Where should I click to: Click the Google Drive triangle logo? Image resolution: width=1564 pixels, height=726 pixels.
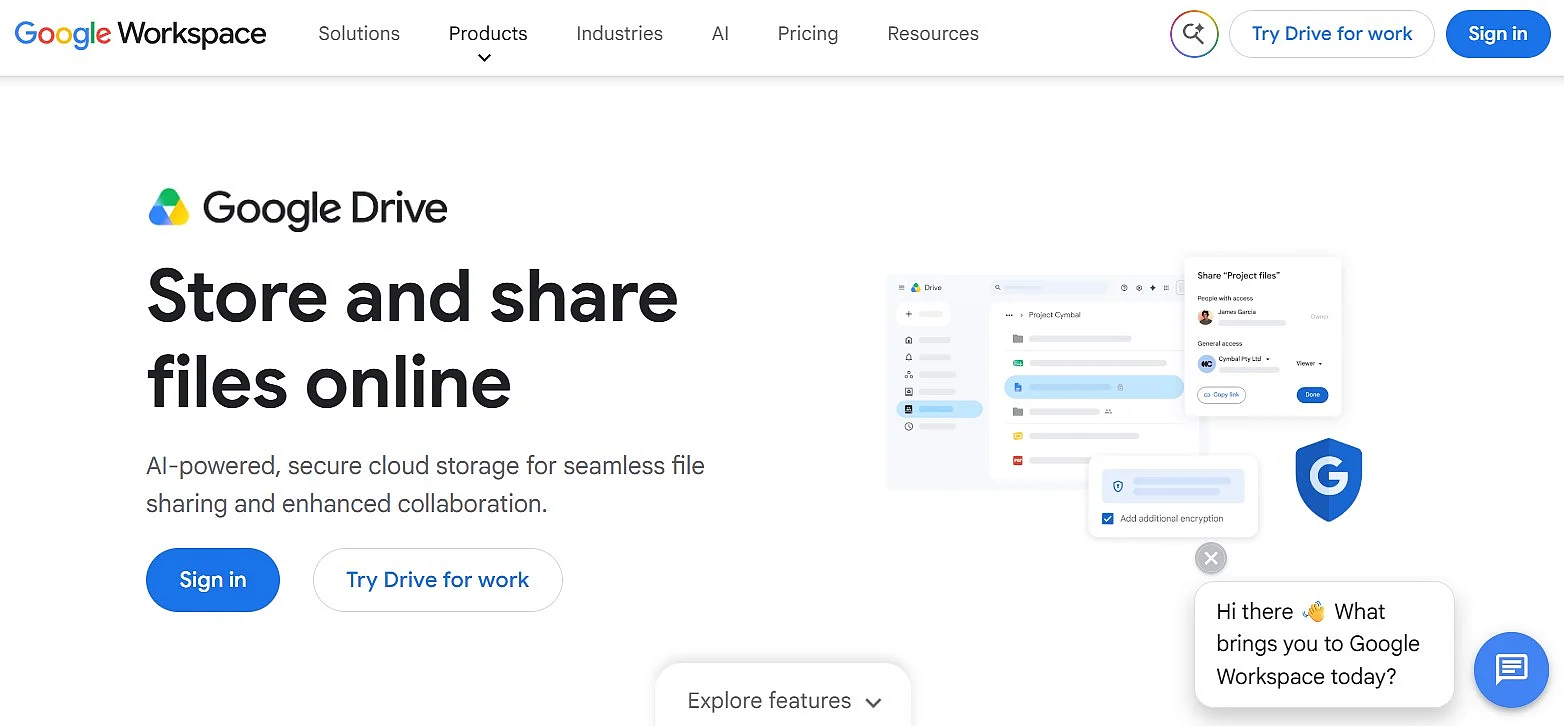click(169, 208)
